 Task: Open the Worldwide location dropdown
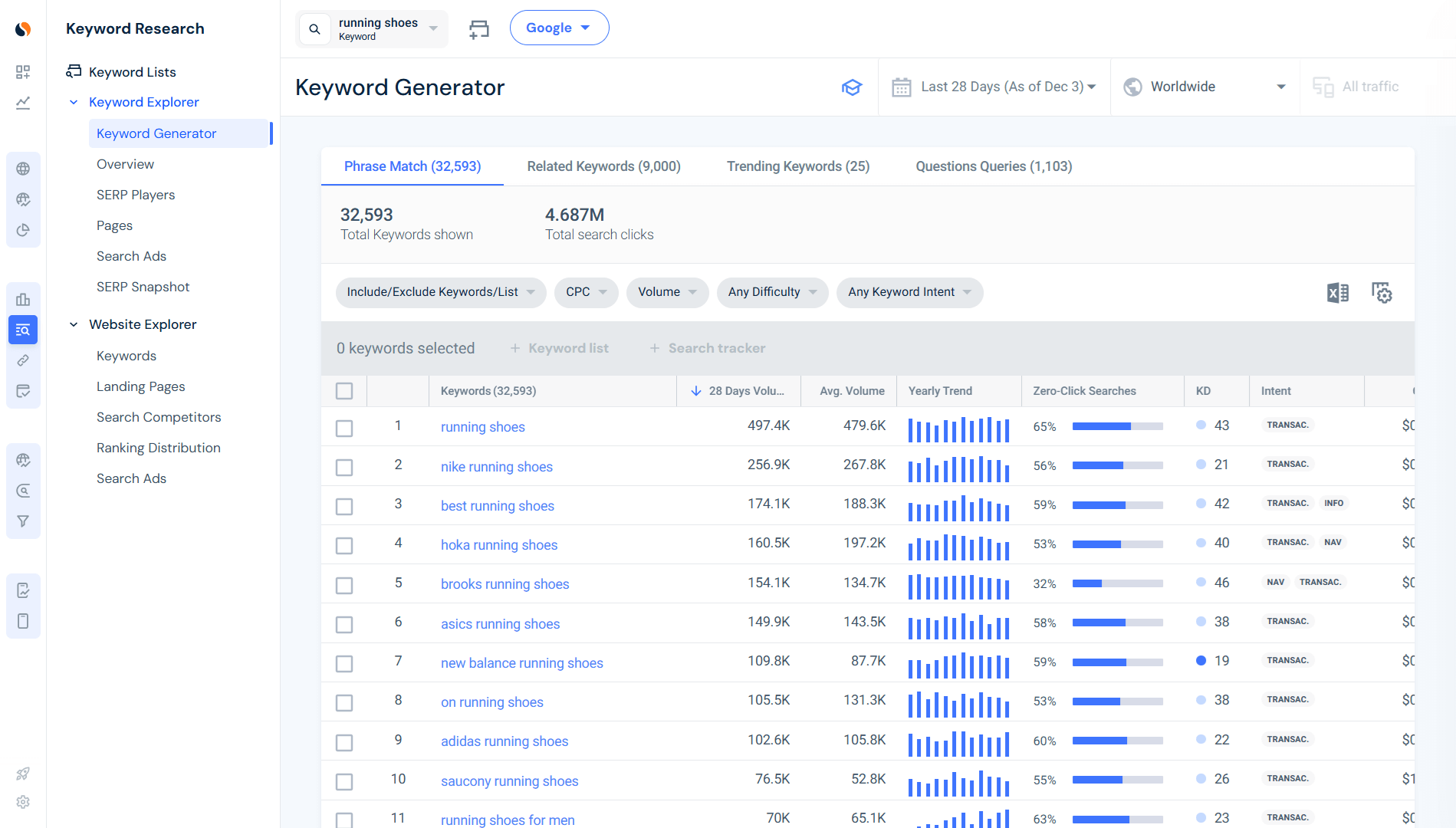click(x=1205, y=87)
